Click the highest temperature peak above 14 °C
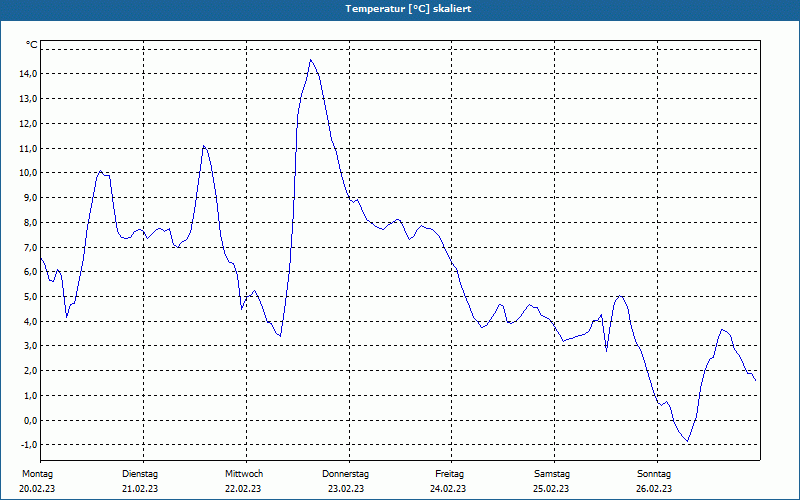 point(310,60)
